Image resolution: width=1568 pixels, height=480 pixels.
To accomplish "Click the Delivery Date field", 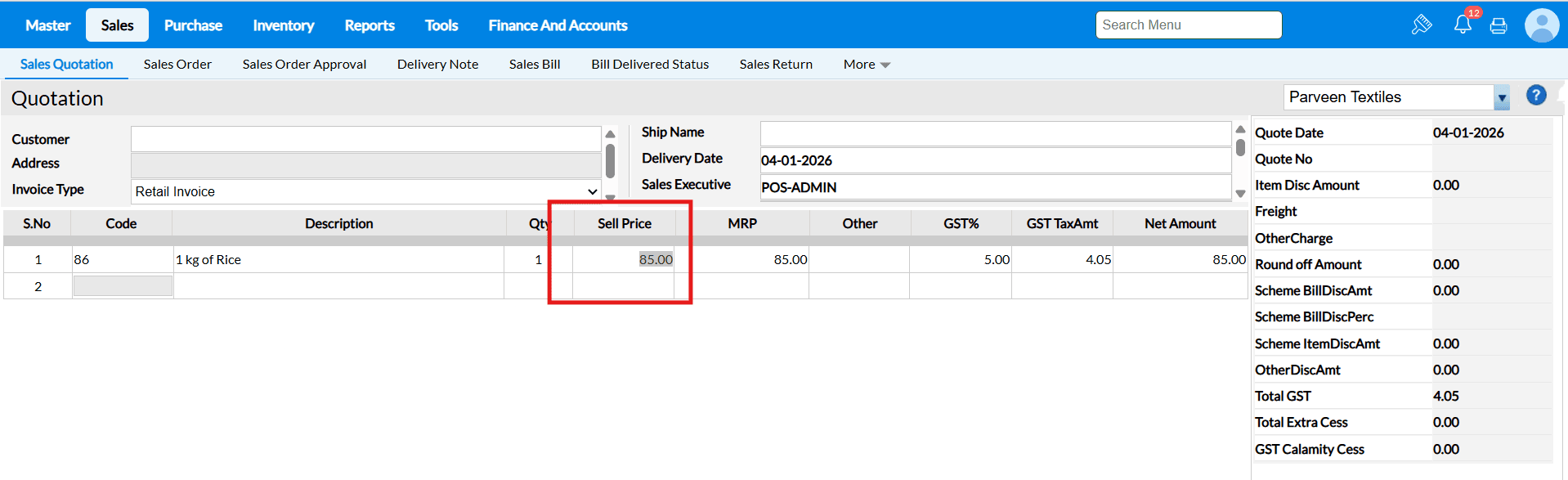I will click(995, 160).
